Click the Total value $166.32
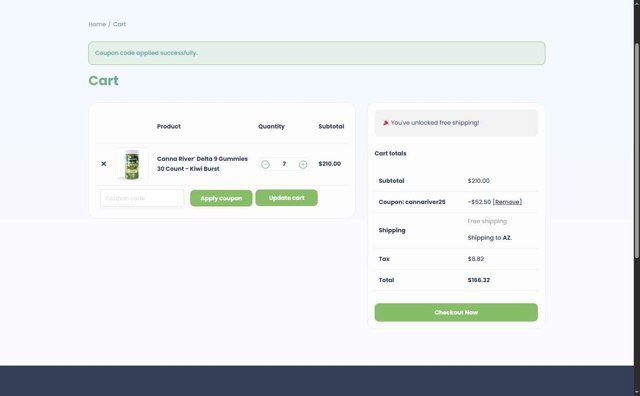The height and width of the screenshot is (396, 640). [x=479, y=280]
